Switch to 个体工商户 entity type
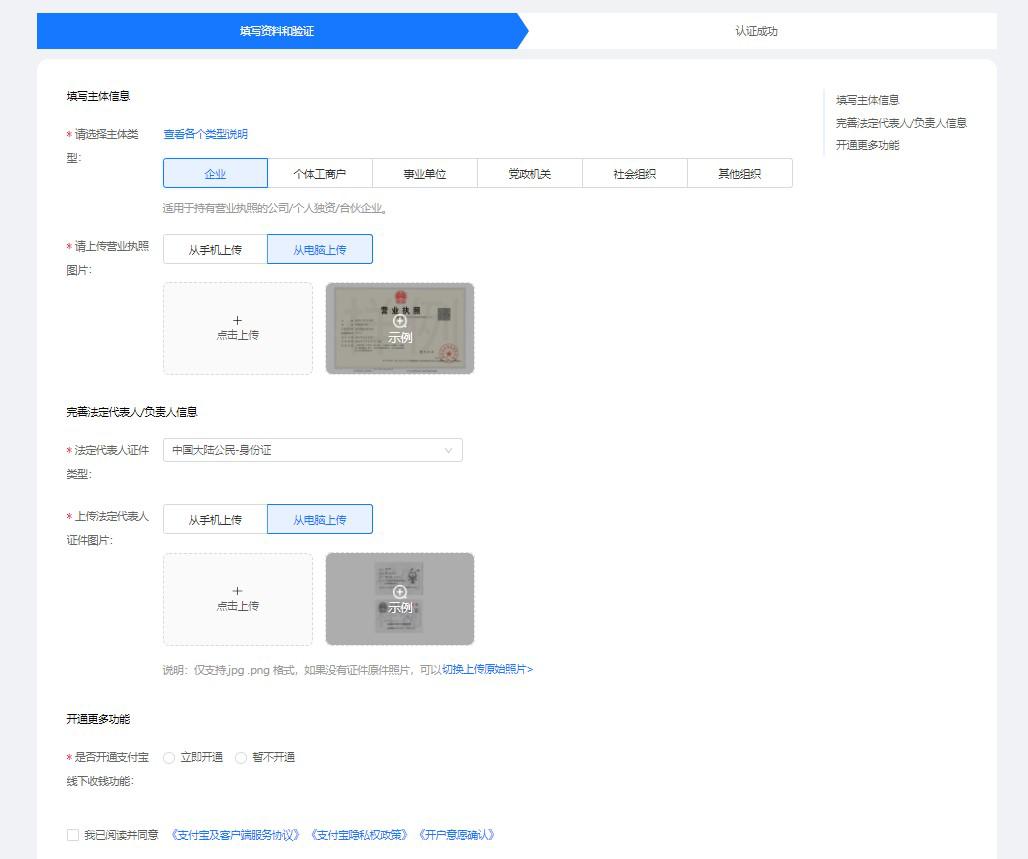Image resolution: width=1028 pixels, height=859 pixels. tap(319, 172)
